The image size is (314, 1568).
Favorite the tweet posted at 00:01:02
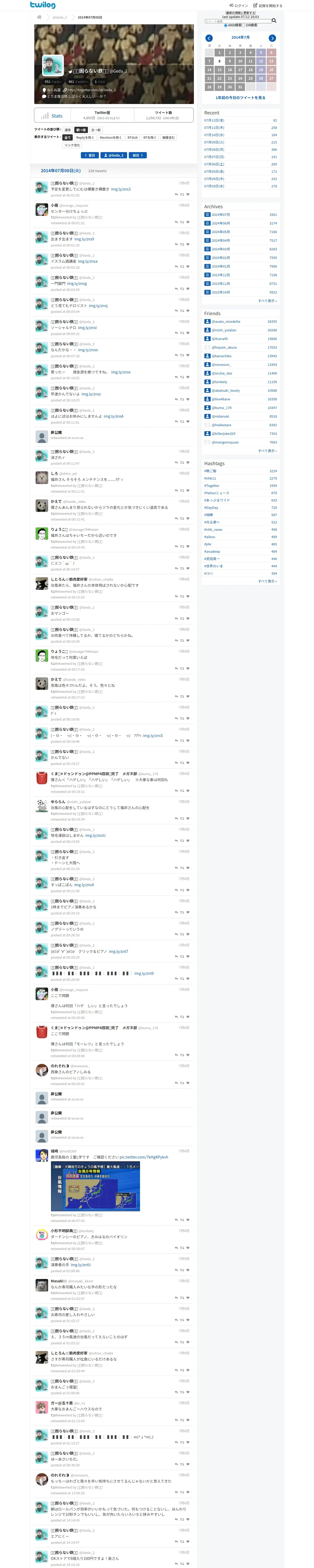(188, 194)
